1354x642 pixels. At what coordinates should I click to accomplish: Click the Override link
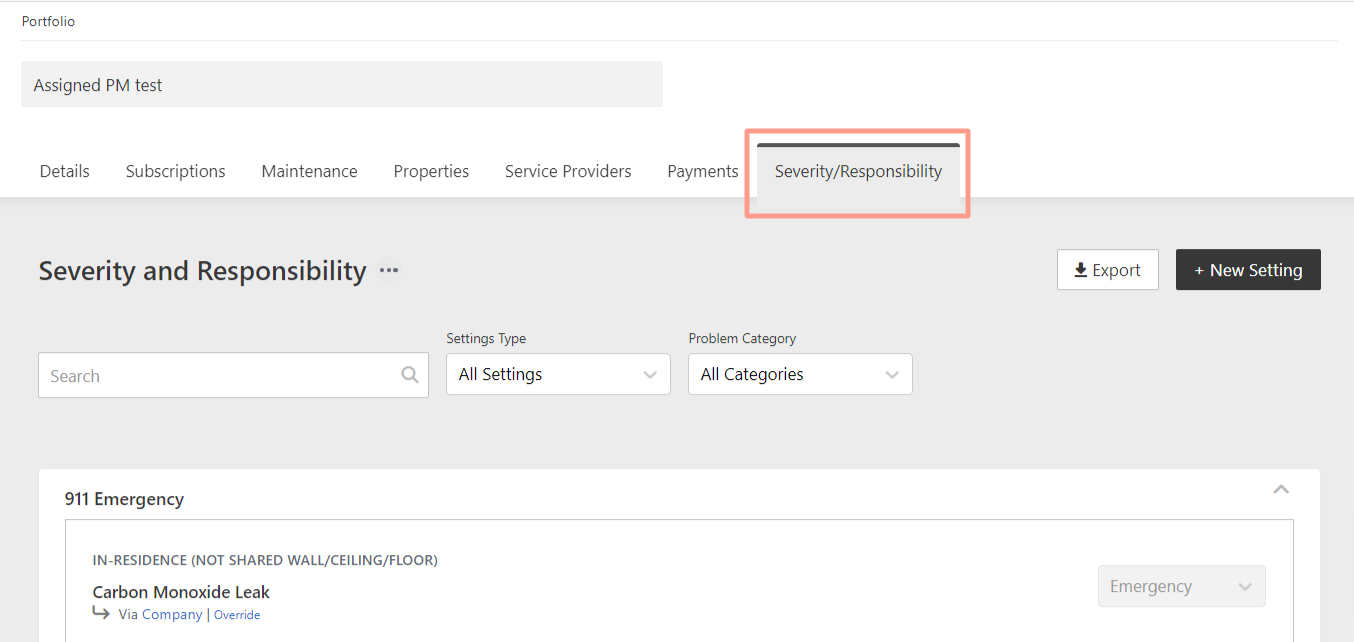237,615
